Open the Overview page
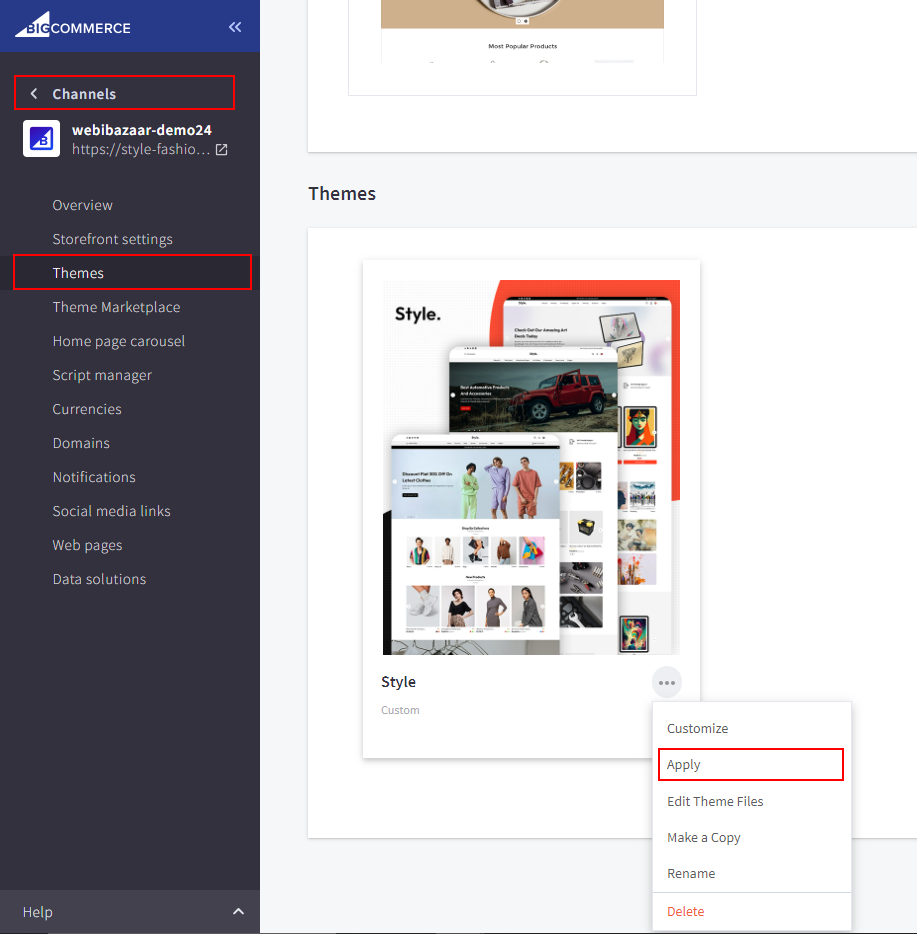917x934 pixels. (82, 205)
